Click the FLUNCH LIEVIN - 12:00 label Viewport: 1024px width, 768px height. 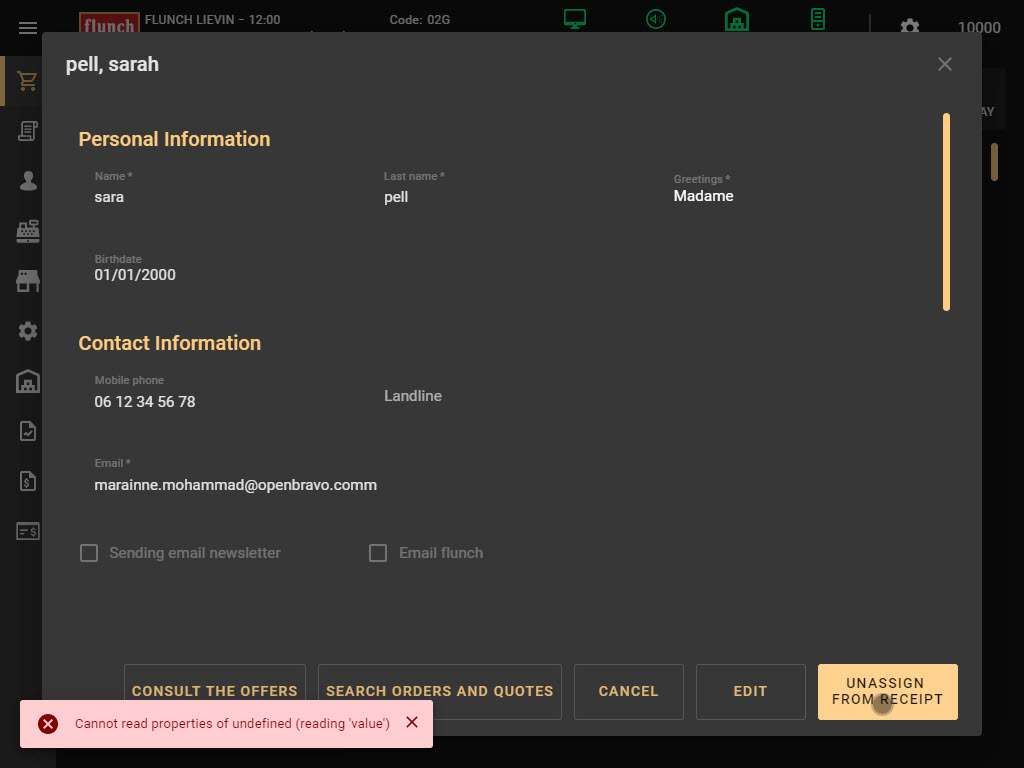click(212, 20)
